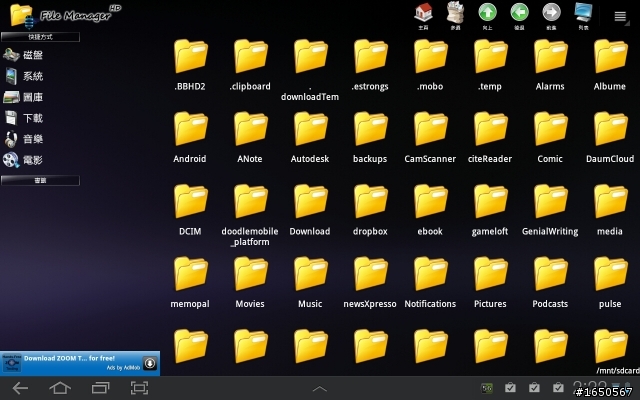Image resolution: width=640 pixels, height=400 pixels.
Task: Open the Autodesk folder
Action: (310, 137)
